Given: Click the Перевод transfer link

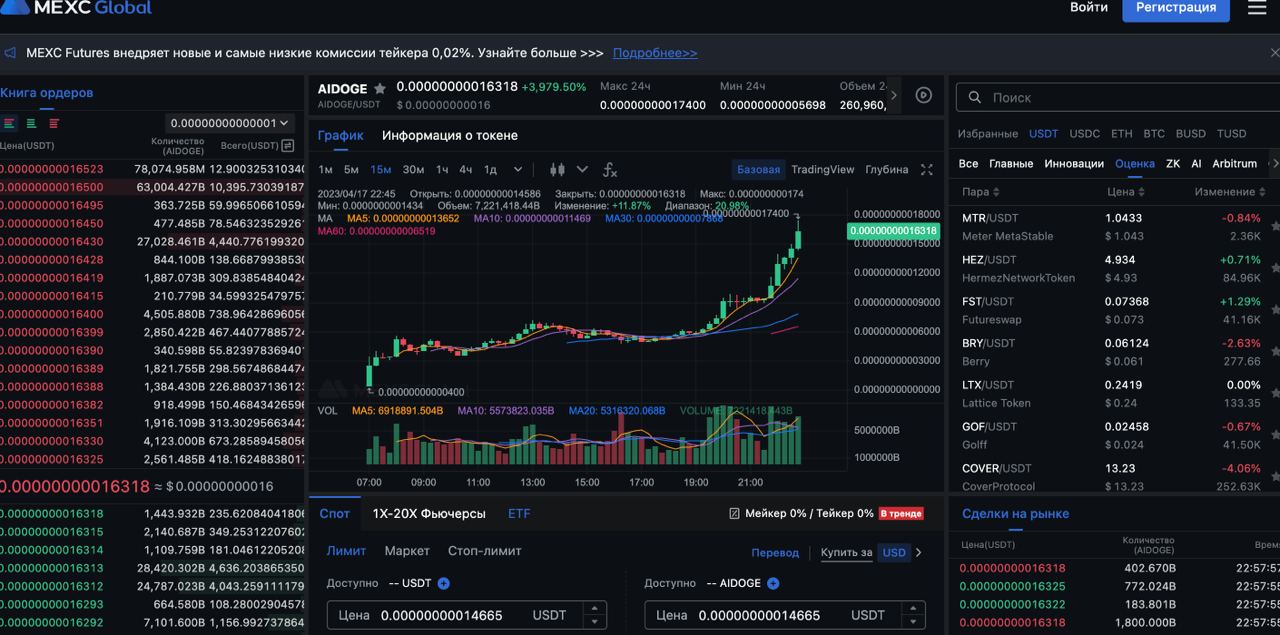Looking at the screenshot, I should [776, 552].
